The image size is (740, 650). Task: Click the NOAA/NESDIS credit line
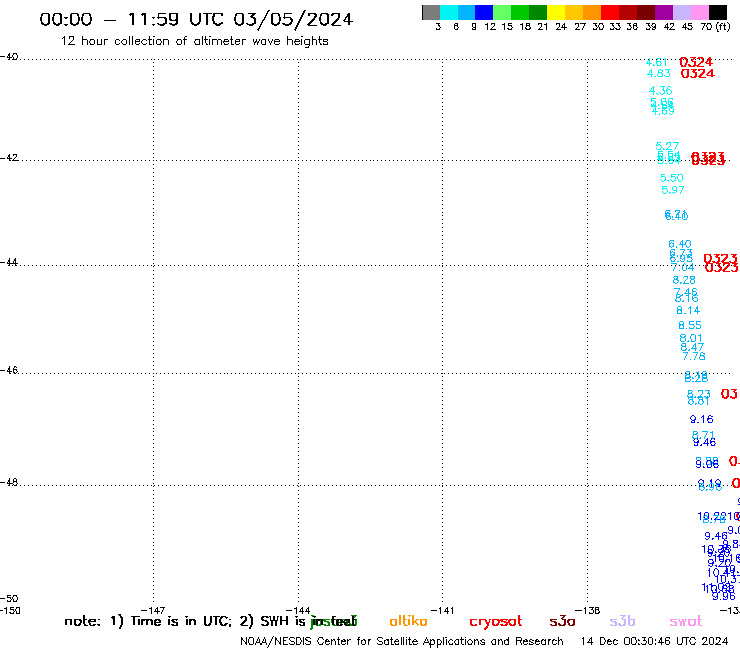click(x=402, y=642)
